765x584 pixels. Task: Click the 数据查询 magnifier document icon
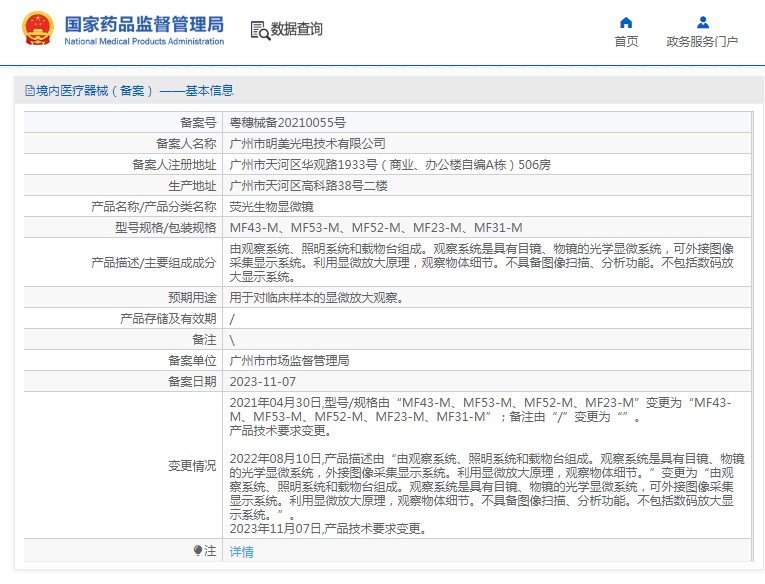pos(260,30)
